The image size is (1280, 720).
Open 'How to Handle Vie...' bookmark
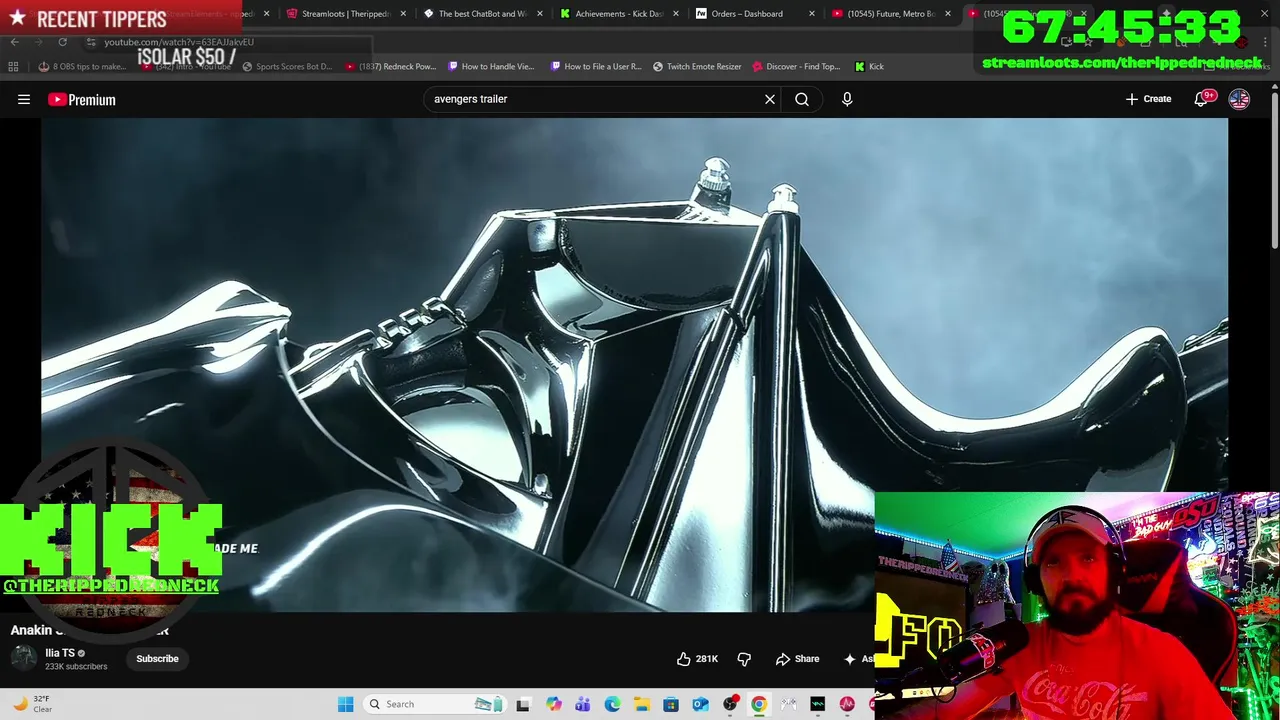pyautogui.click(x=491, y=67)
